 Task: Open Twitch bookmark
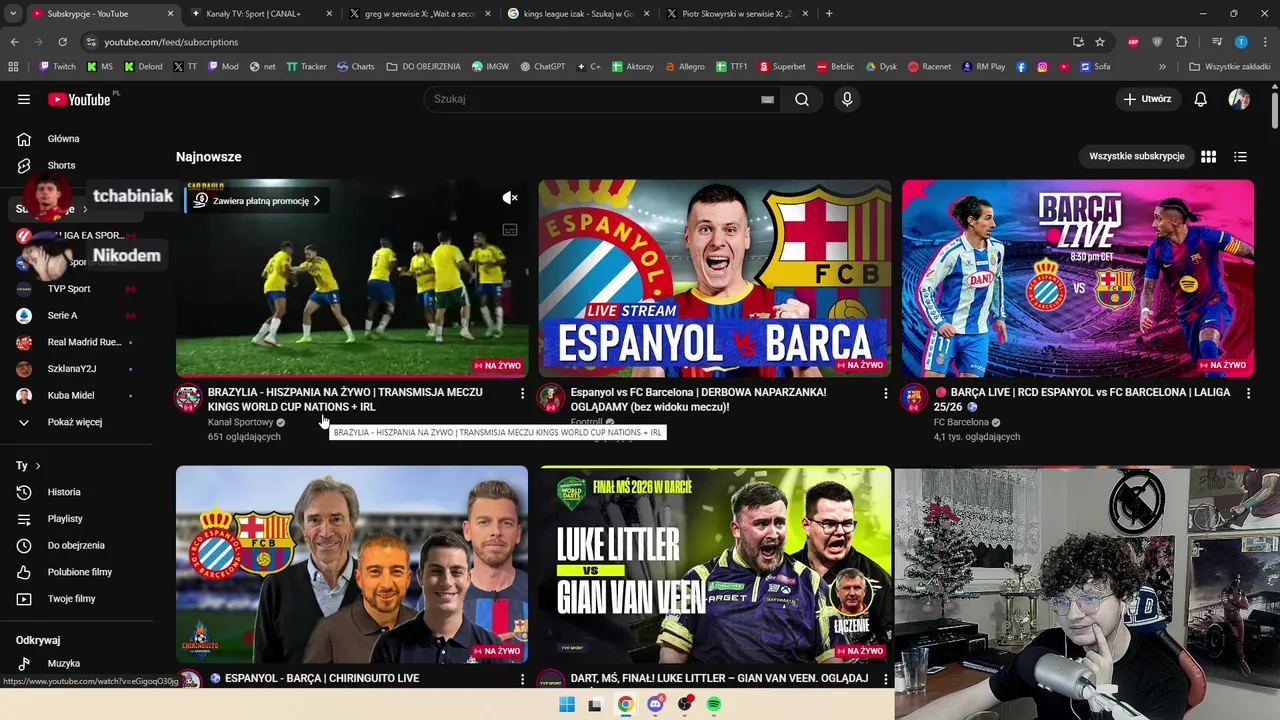pyautogui.click(x=57, y=67)
